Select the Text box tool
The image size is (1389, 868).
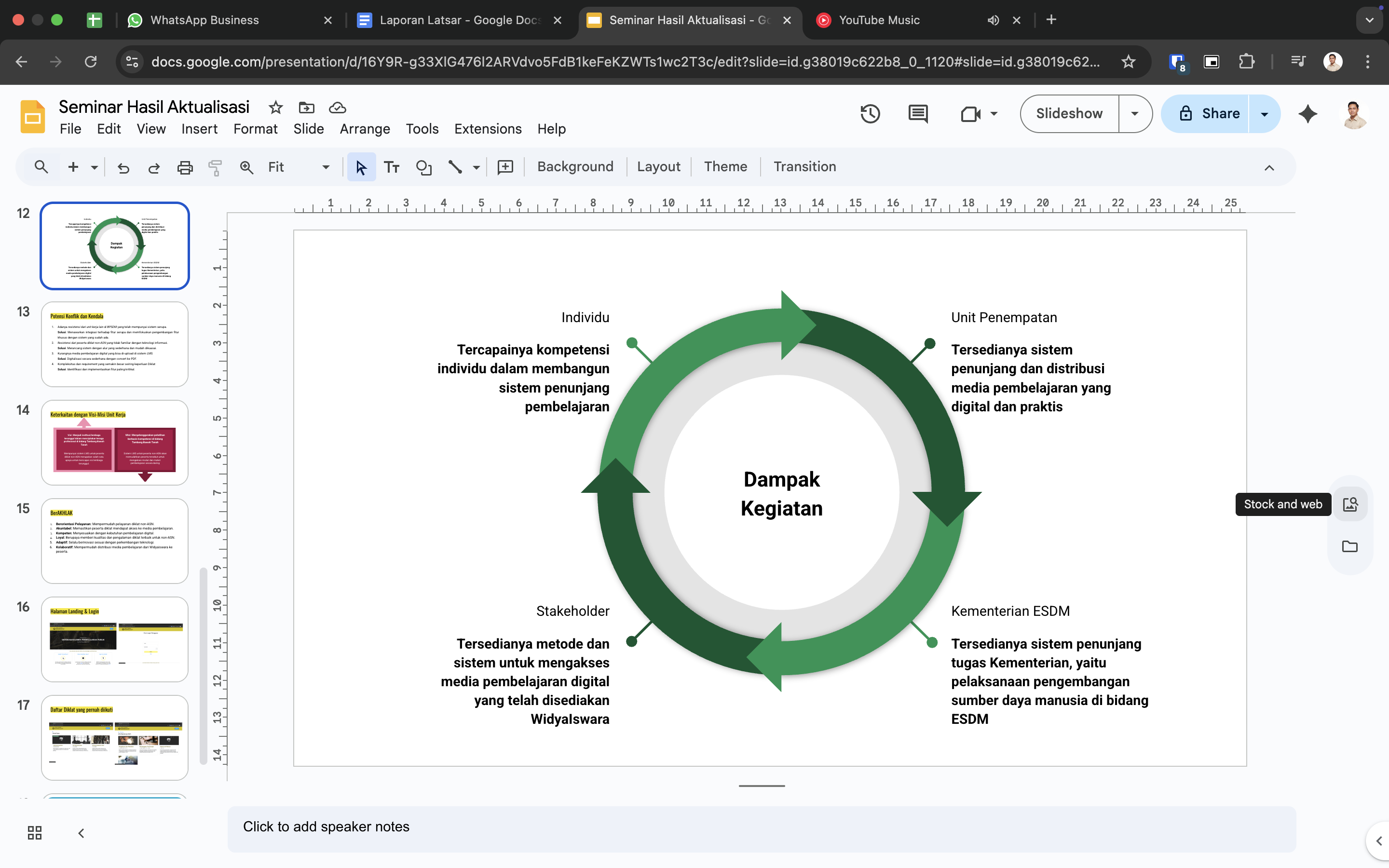click(x=392, y=167)
